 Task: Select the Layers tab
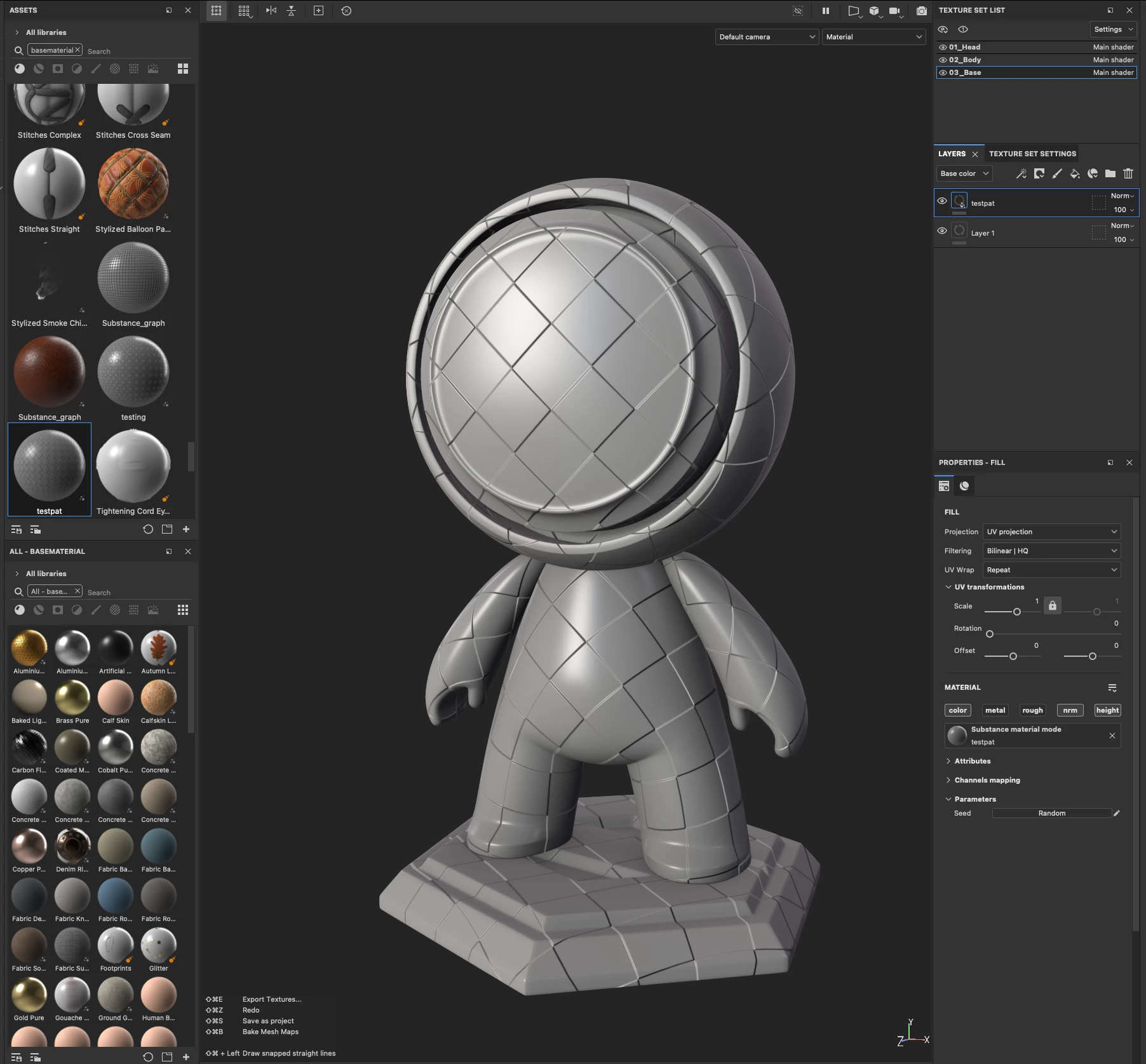click(952, 154)
